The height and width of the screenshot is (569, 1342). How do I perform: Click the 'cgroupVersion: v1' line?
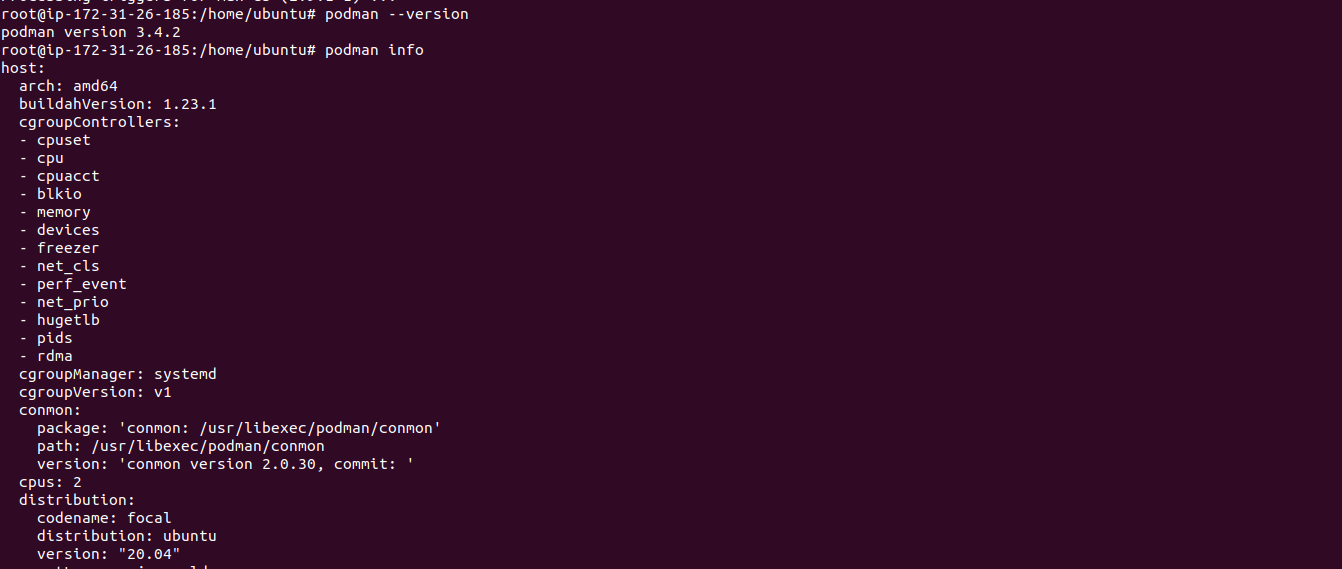[95, 392]
